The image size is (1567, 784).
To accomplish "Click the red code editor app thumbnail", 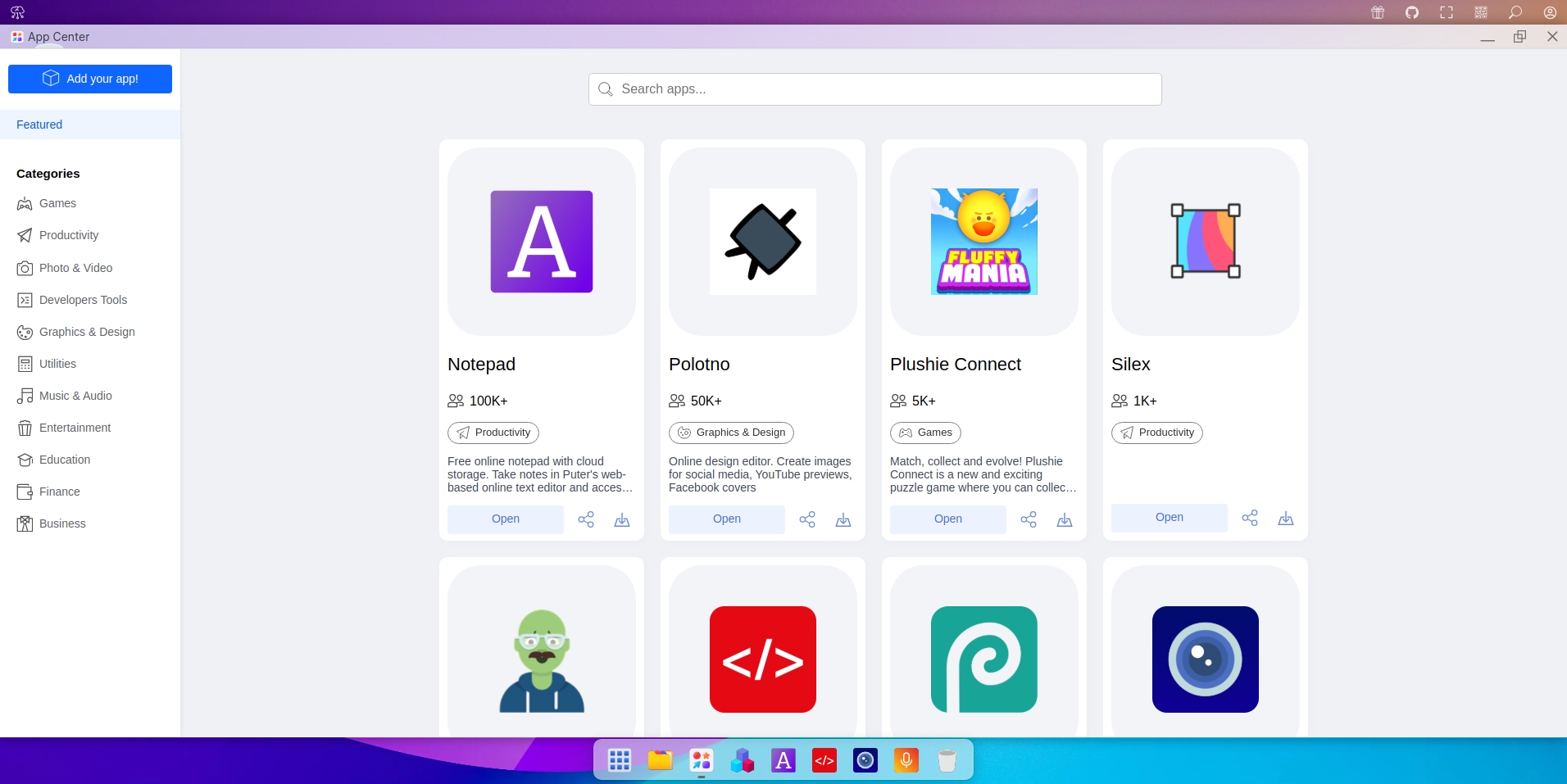I will coord(763,659).
